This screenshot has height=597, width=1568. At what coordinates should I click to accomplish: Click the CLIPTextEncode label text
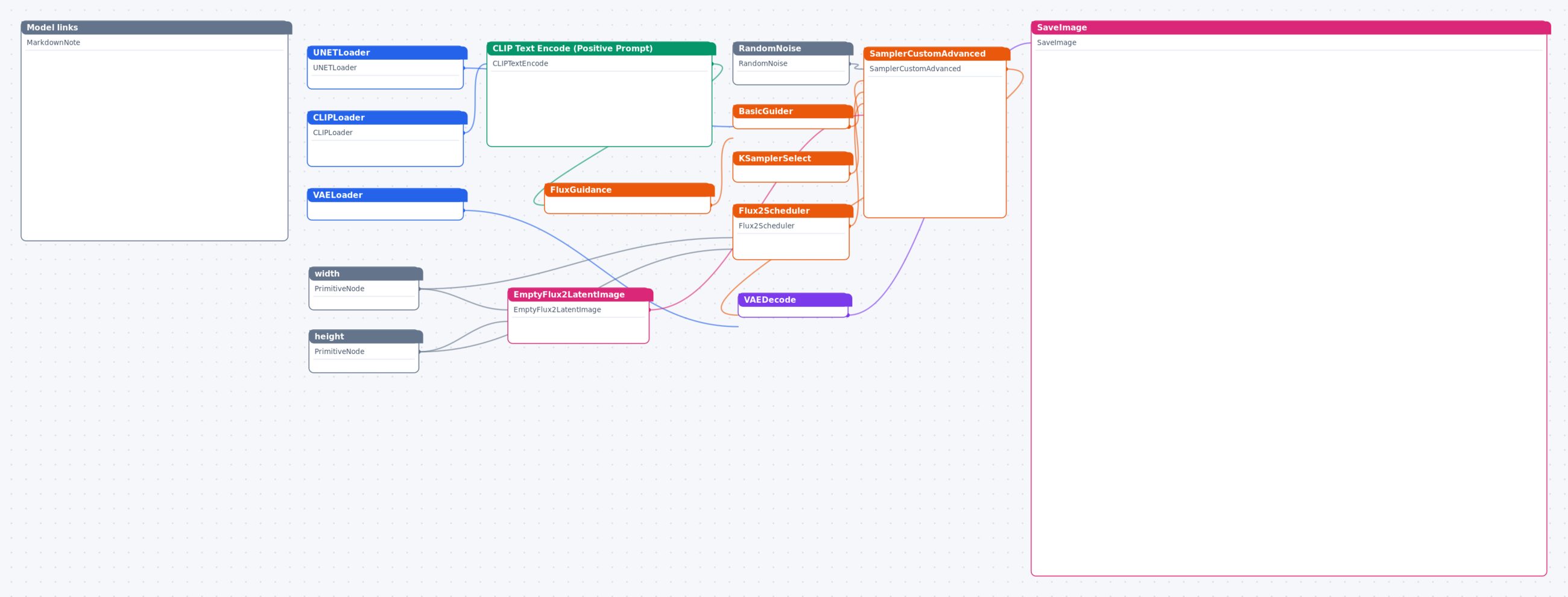click(x=520, y=63)
